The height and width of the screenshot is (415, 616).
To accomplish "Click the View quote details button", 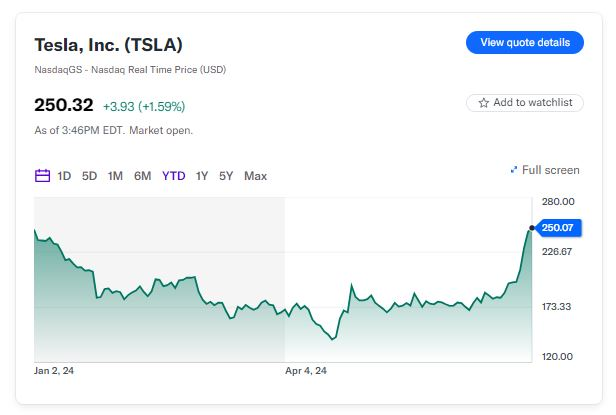I will (x=524, y=42).
